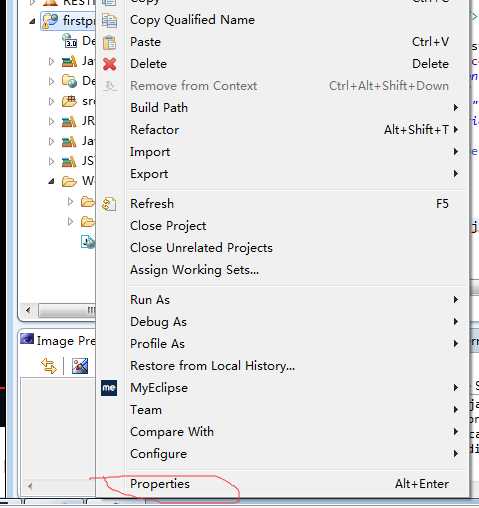The height and width of the screenshot is (508, 479).
Task: Expand the JR library node
Action: [x=51, y=121]
